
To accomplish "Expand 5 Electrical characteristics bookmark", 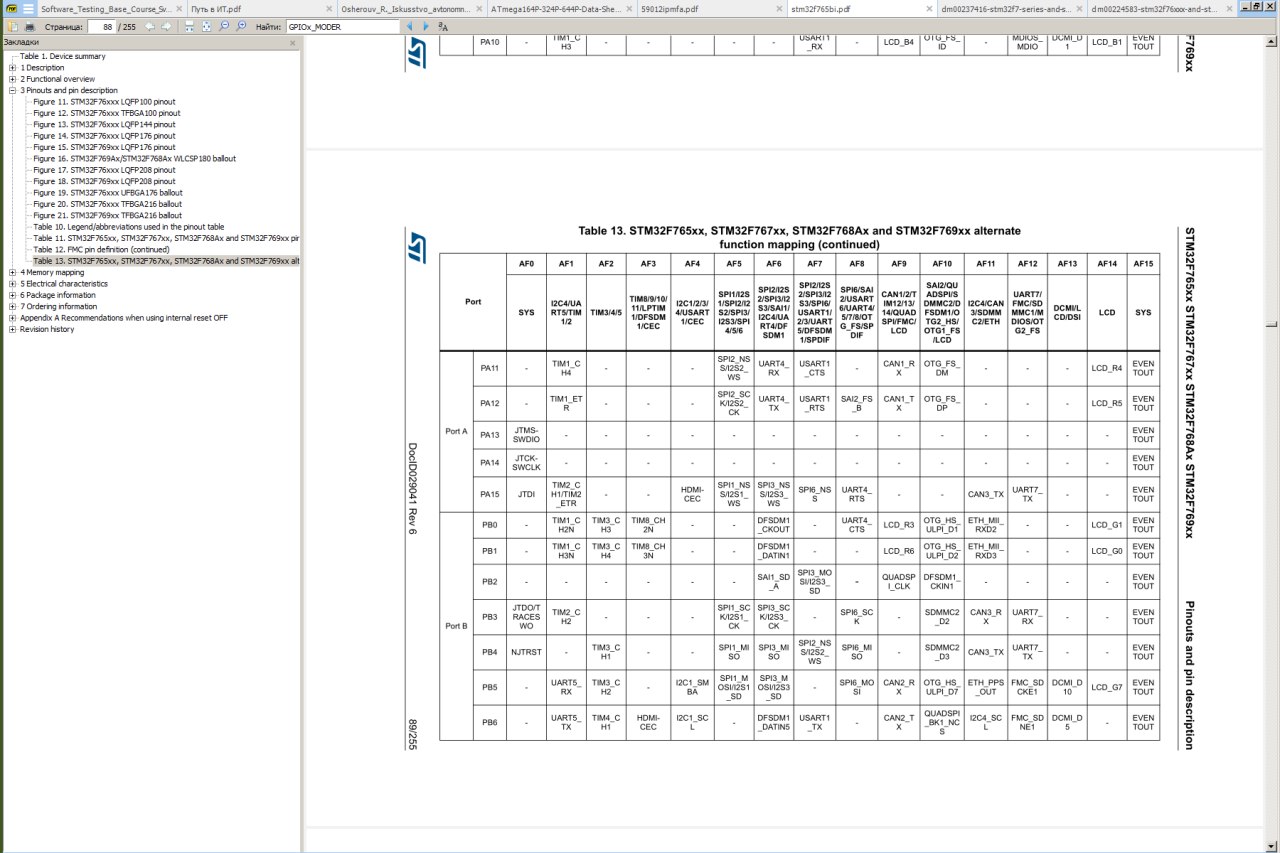I will pyautogui.click(x=12, y=284).
